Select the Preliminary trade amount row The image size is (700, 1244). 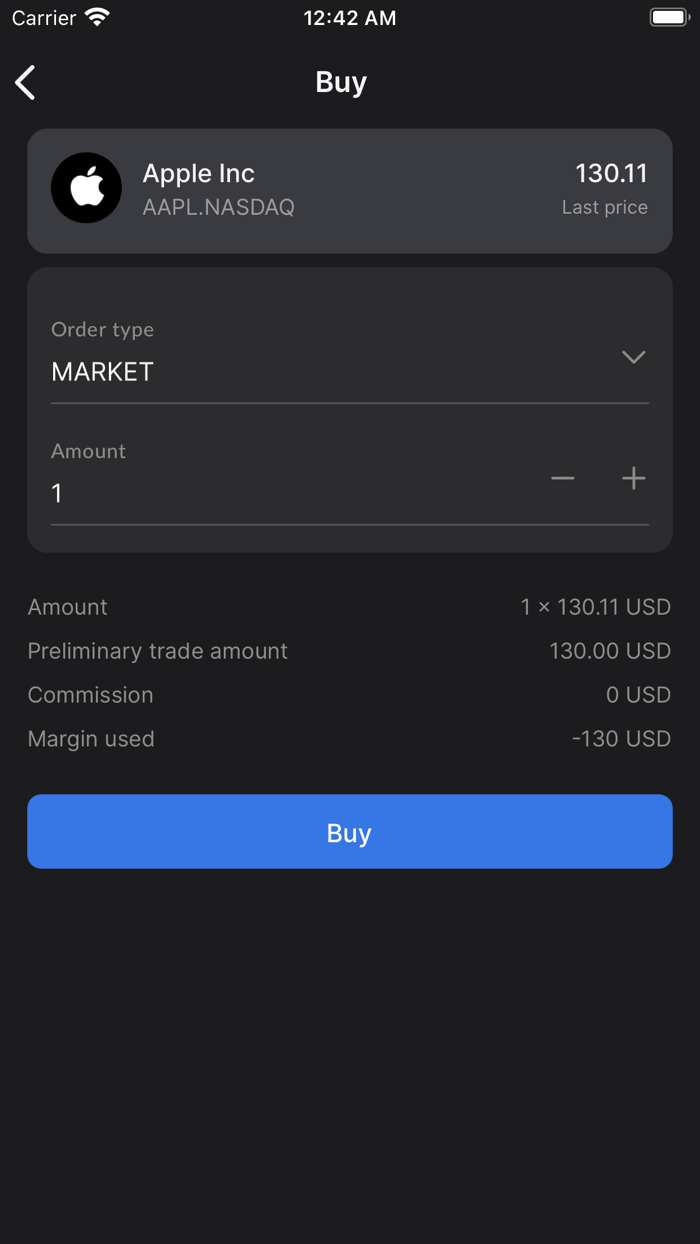coord(350,651)
